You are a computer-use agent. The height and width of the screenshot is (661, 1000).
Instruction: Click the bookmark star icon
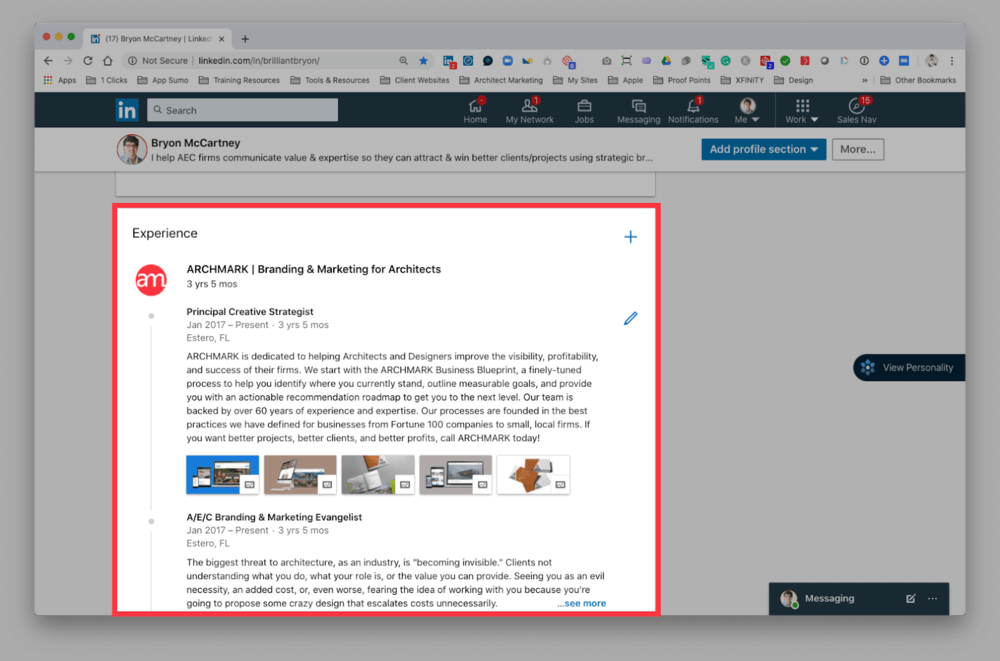(423, 61)
